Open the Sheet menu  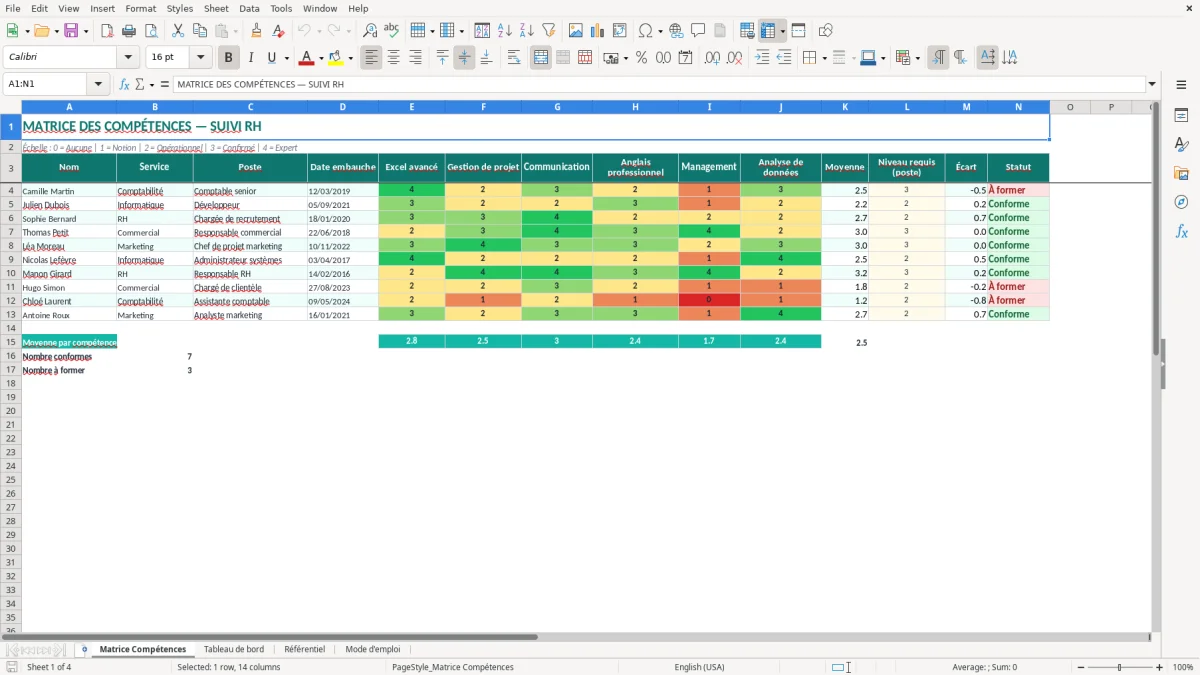click(216, 8)
